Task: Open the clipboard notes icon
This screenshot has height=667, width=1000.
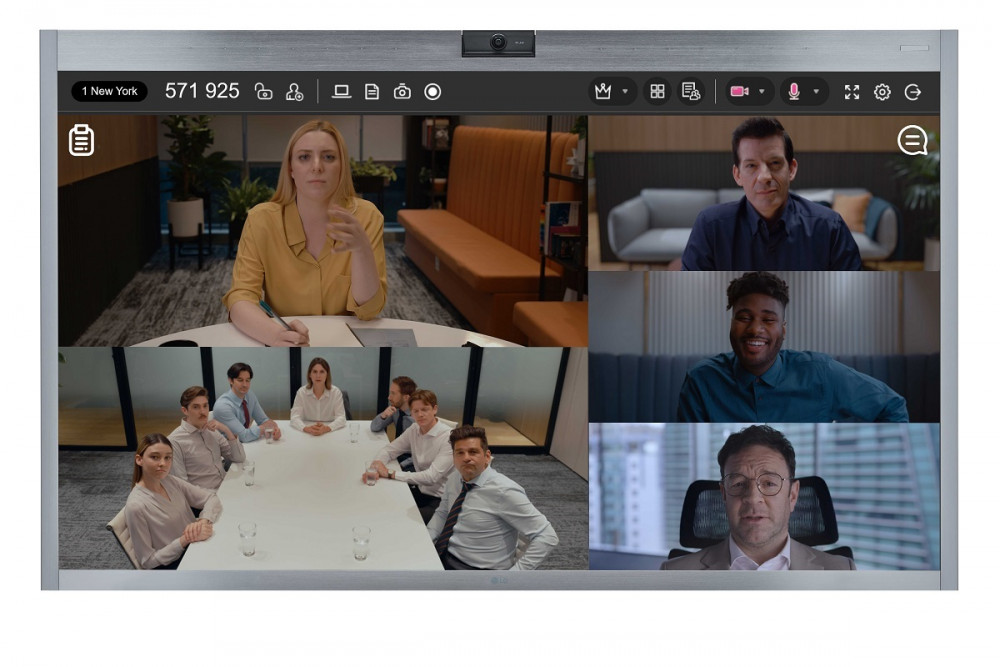Action: click(x=81, y=140)
